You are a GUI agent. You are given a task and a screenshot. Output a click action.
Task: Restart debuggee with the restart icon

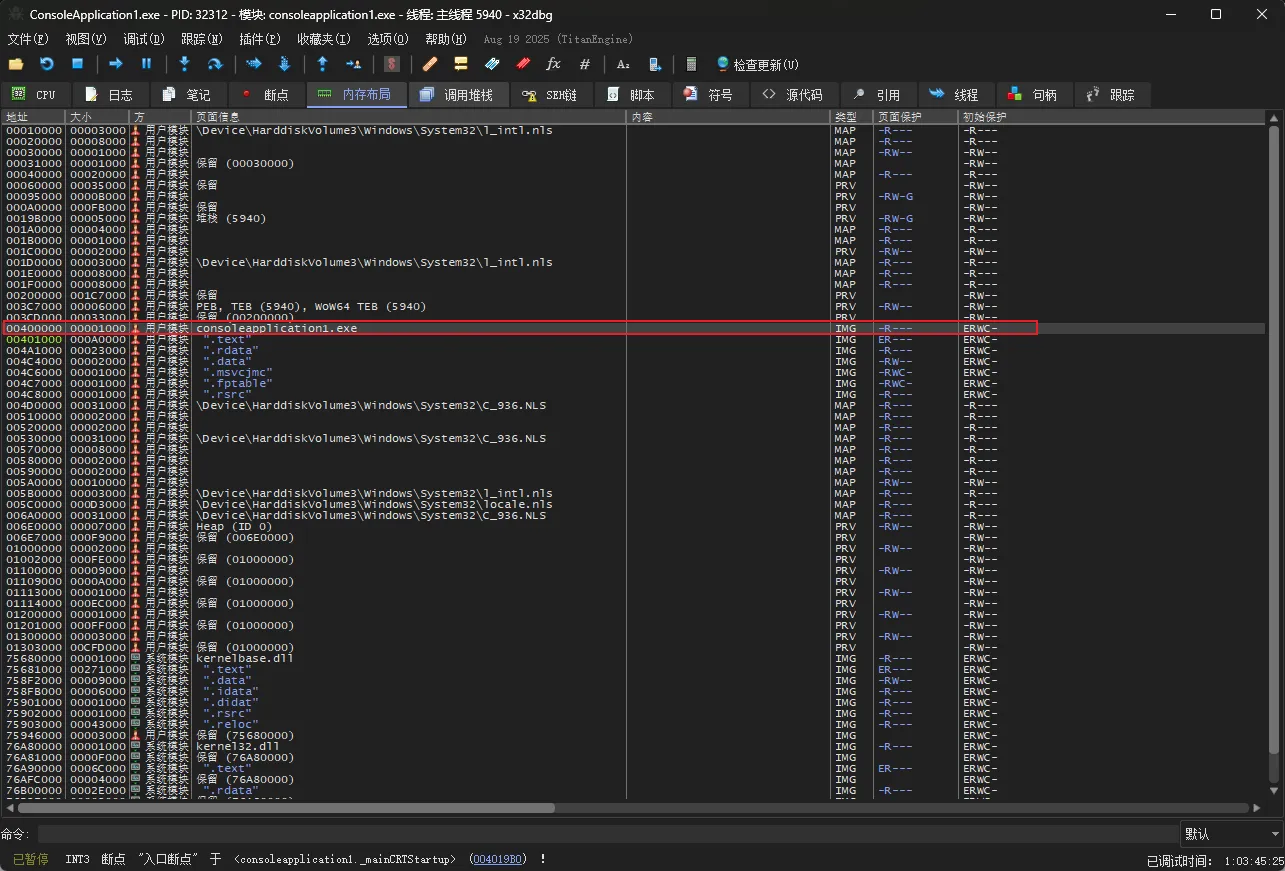coord(46,64)
